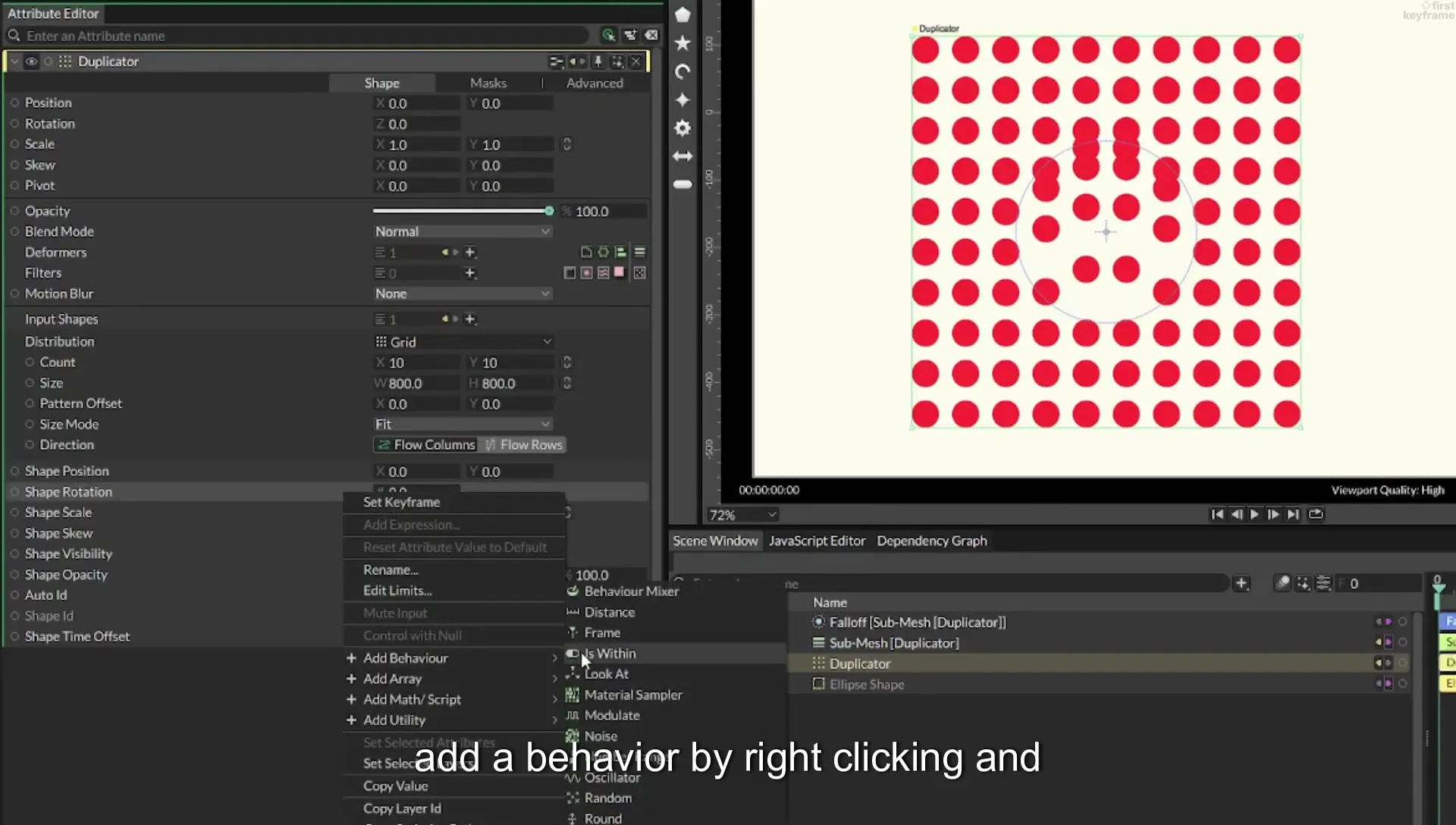Open the JavaScript Editor tab
The width and height of the screenshot is (1456, 825).
pos(817,541)
